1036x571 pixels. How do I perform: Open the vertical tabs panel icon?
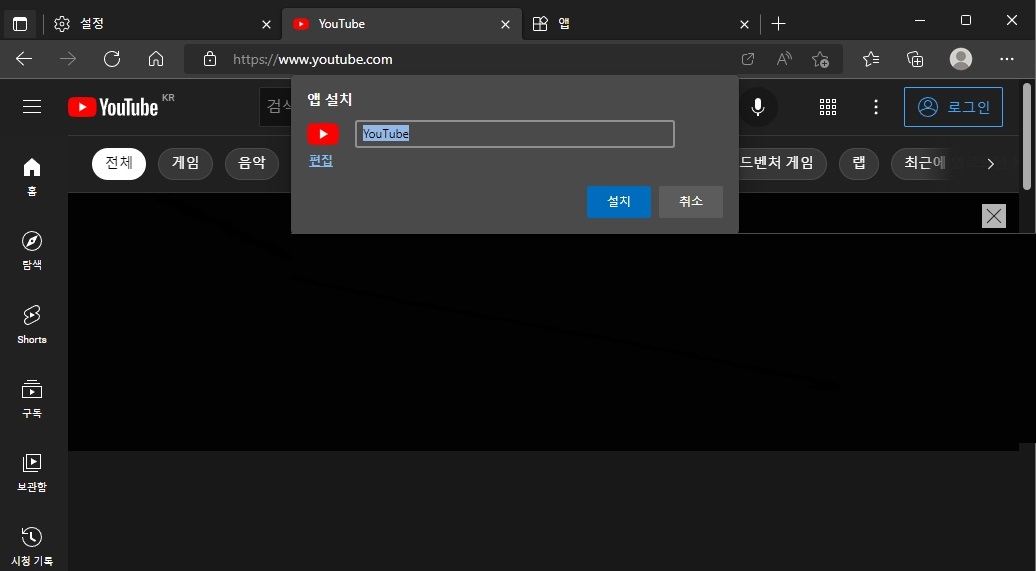(x=20, y=24)
